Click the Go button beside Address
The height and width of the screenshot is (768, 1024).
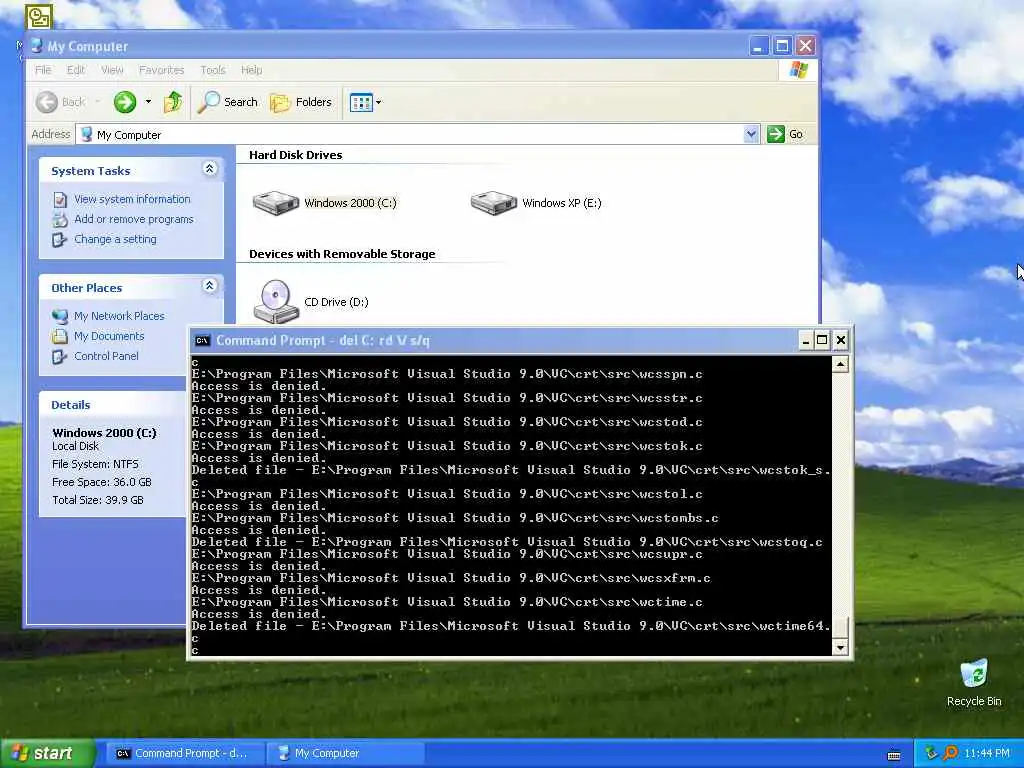point(786,134)
